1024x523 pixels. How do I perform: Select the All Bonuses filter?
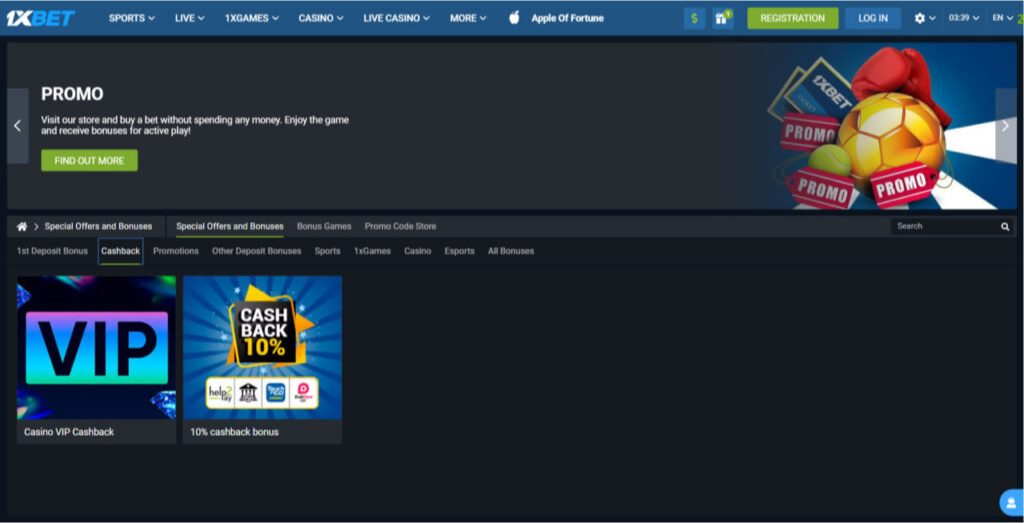click(511, 251)
